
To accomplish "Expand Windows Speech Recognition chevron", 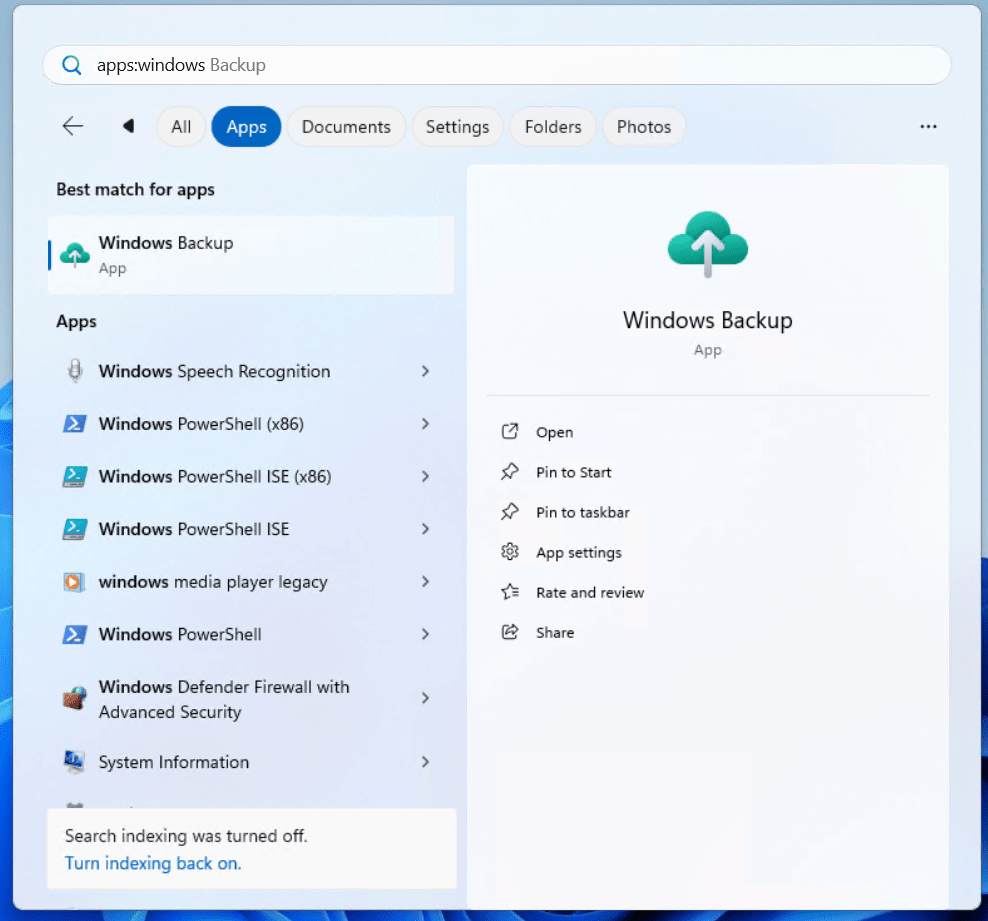I will coord(425,371).
